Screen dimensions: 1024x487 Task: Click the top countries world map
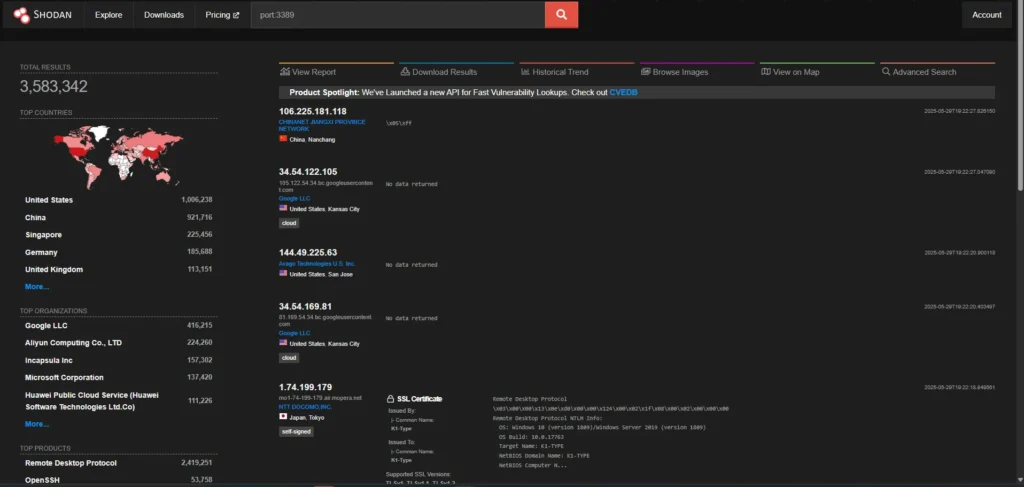pos(118,155)
